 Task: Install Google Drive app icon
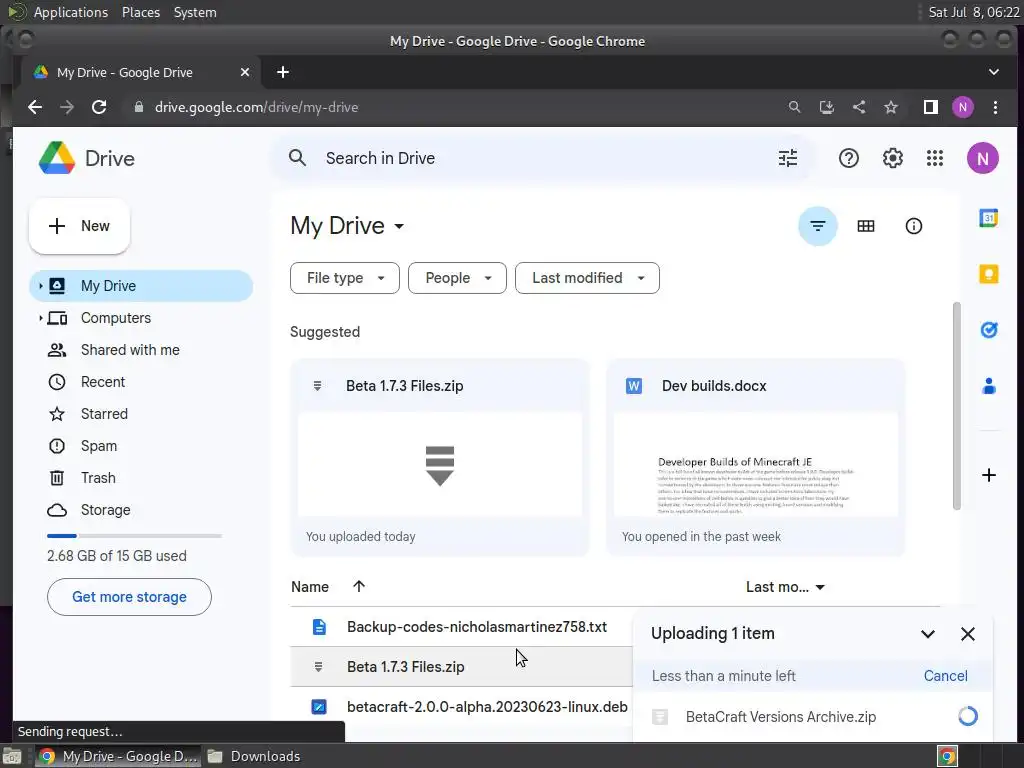(826, 107)
